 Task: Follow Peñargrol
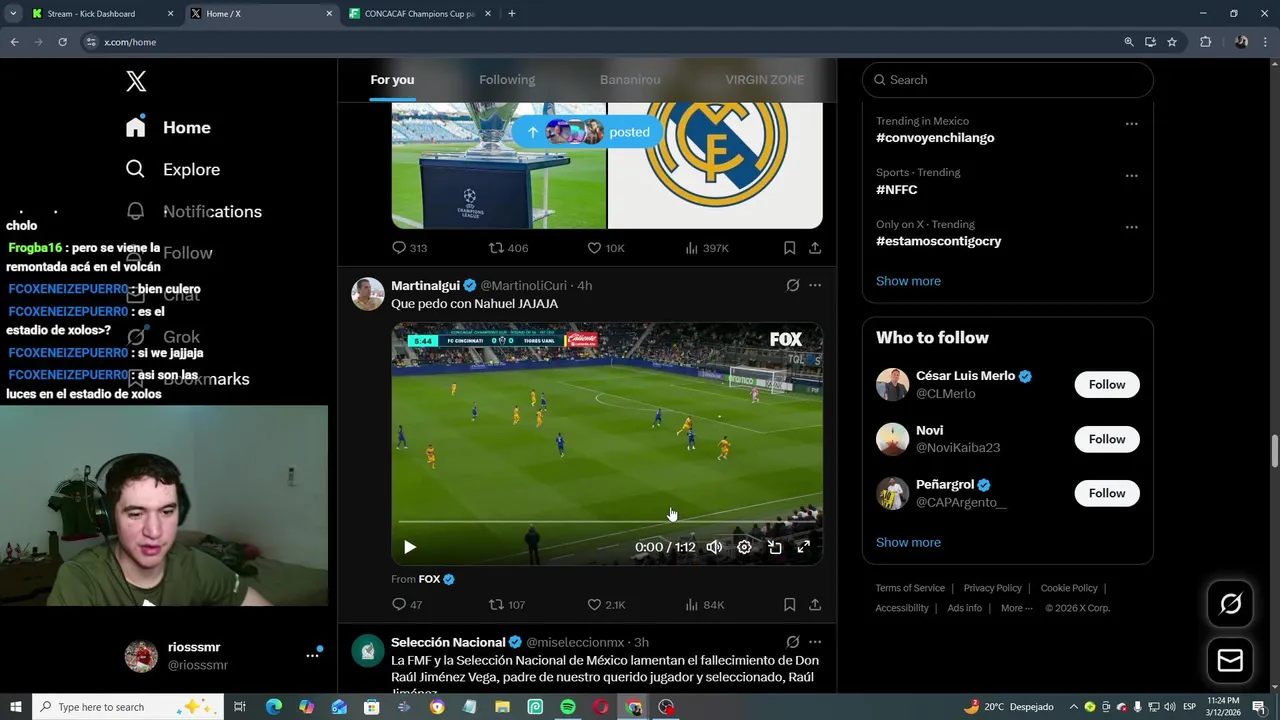1107,493
